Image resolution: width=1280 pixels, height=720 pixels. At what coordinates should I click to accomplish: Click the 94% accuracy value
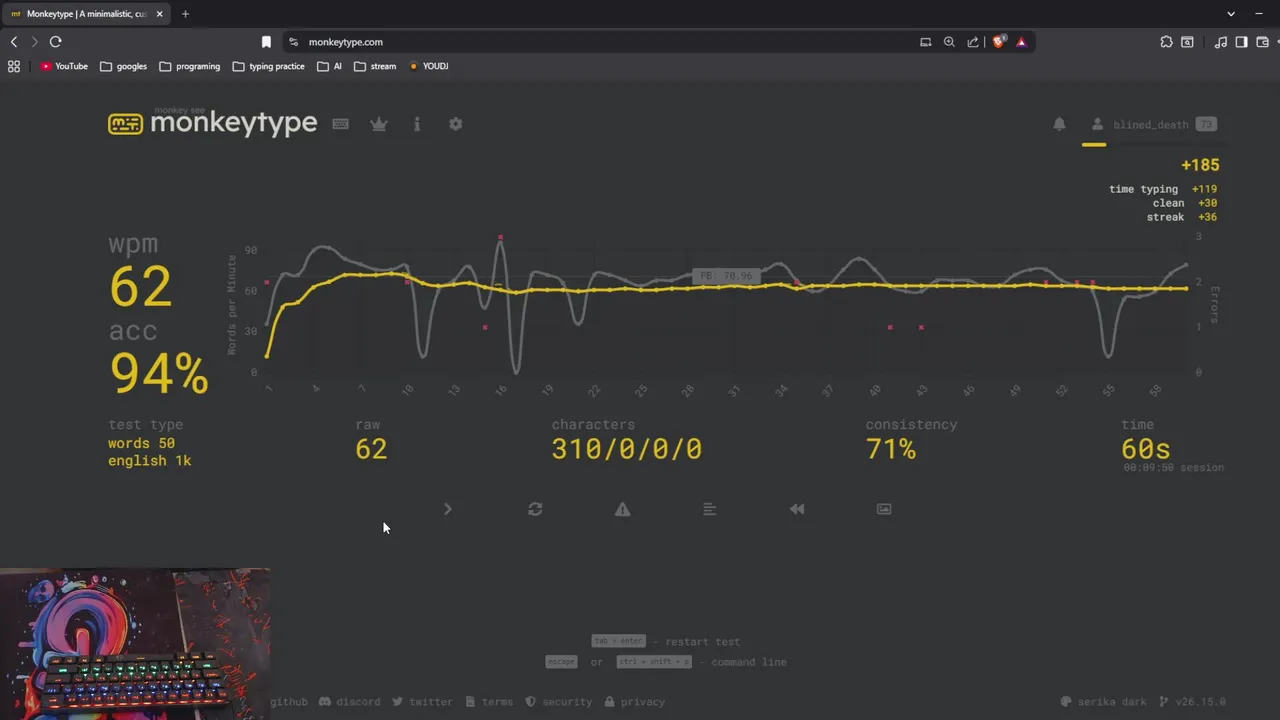[159, 373]
